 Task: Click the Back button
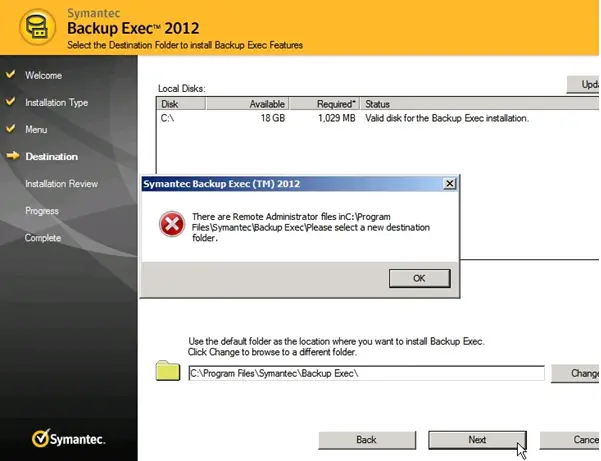pyautogui.click(x=367, y=440)
